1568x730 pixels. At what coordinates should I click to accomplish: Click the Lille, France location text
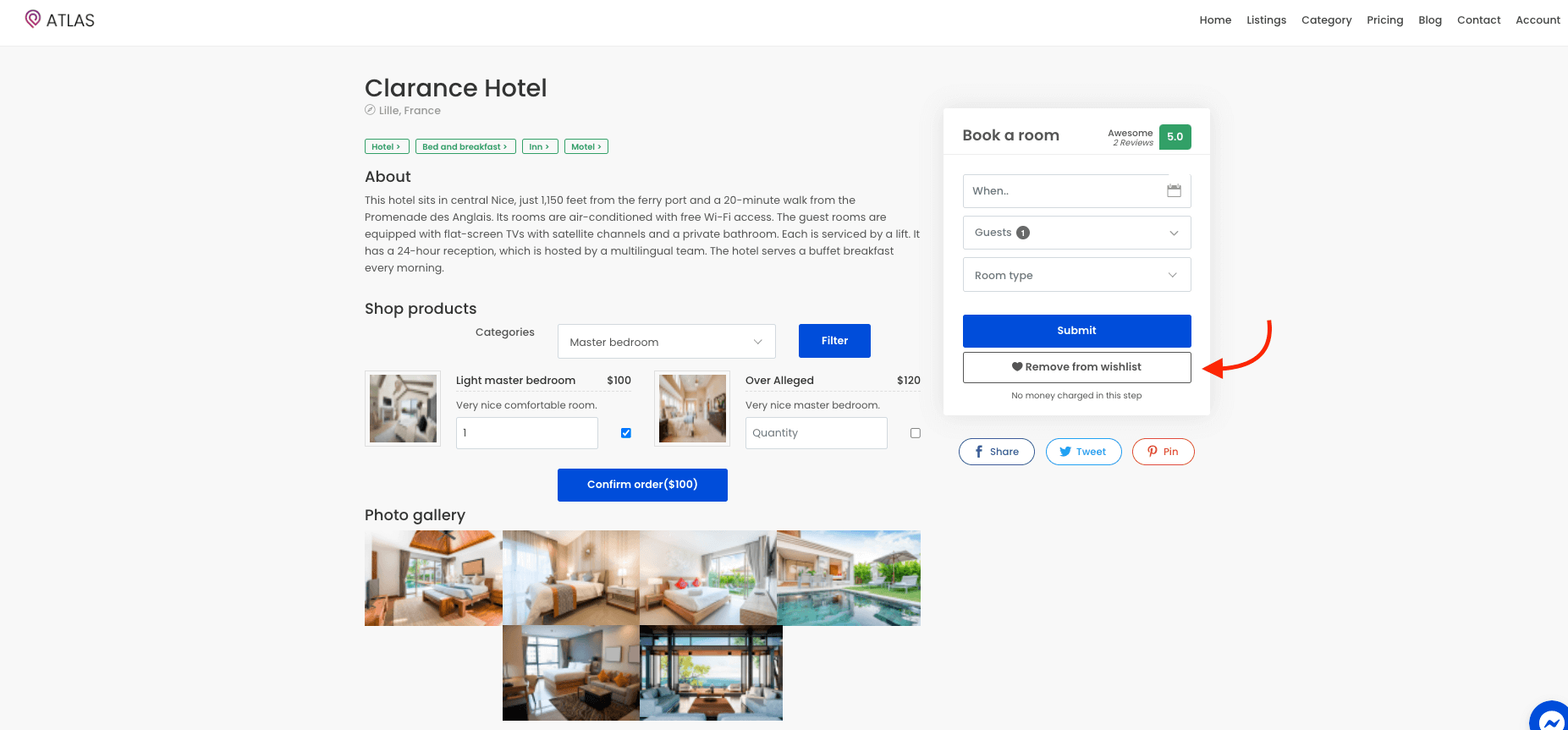(410, 111)
